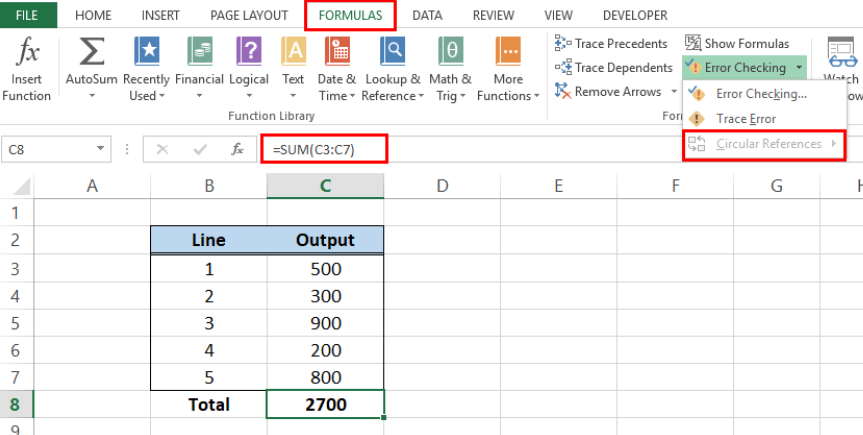
Task: Open the More Functions icon
Action: [x=508, y=52]
